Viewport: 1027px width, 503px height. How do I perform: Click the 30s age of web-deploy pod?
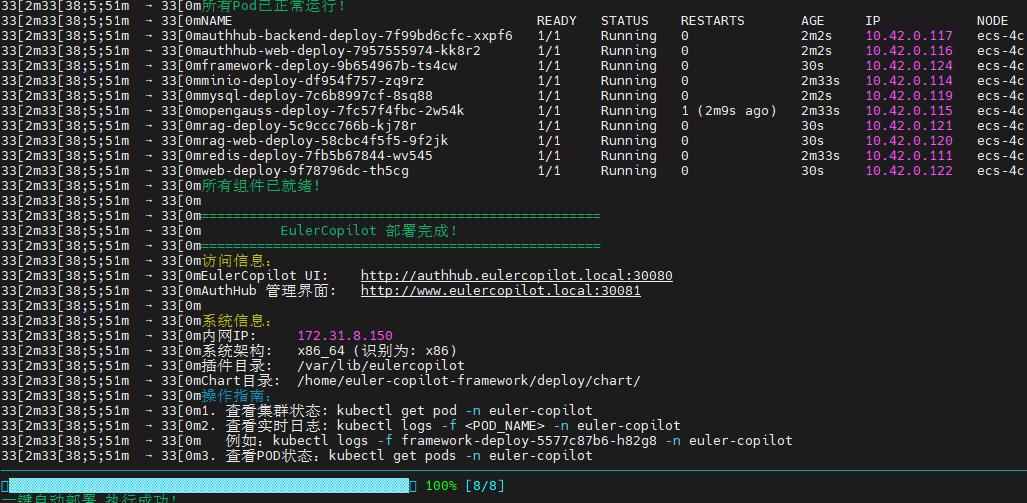(x=813, y=171)
